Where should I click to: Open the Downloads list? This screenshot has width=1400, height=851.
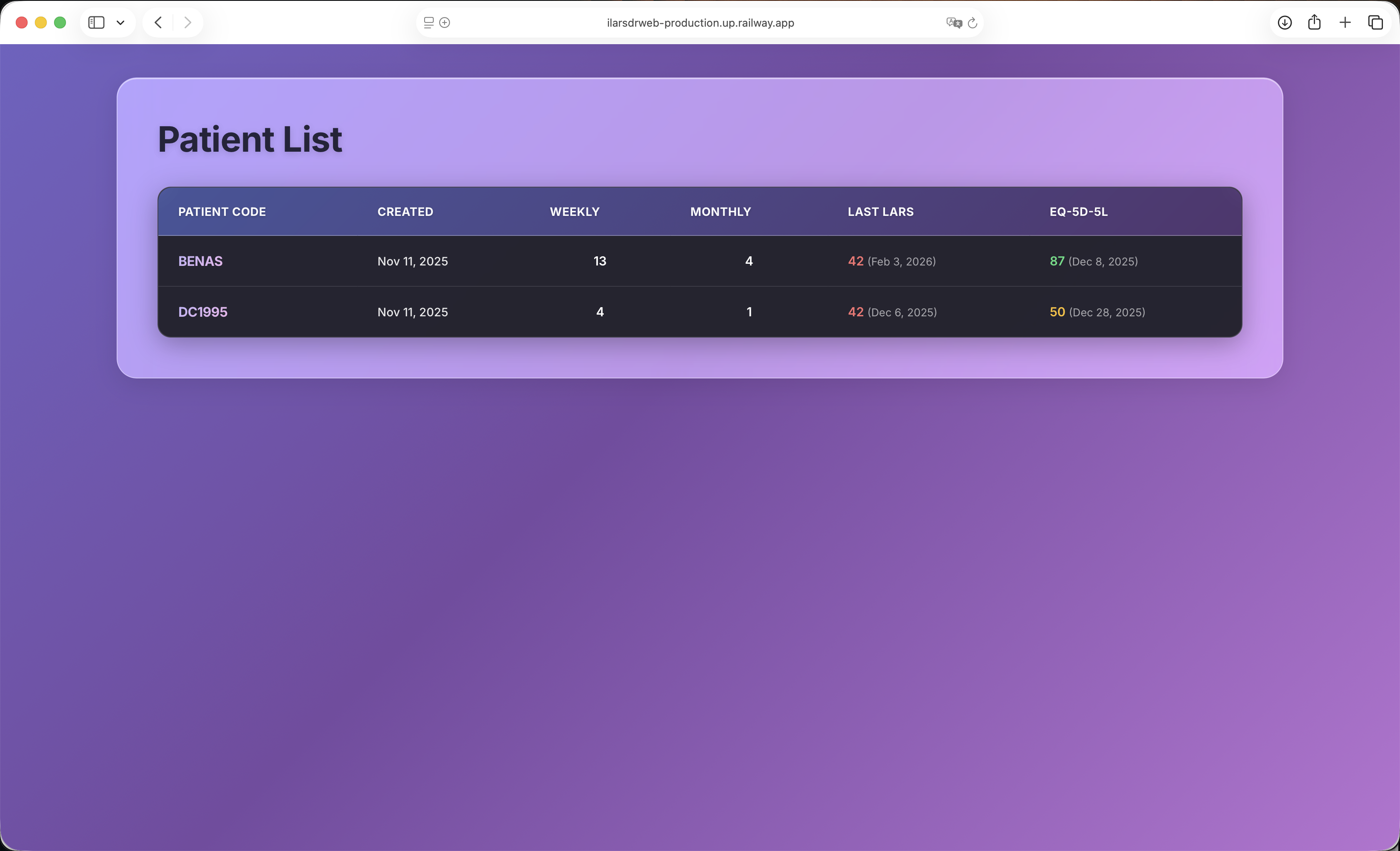coord(1284,23)
